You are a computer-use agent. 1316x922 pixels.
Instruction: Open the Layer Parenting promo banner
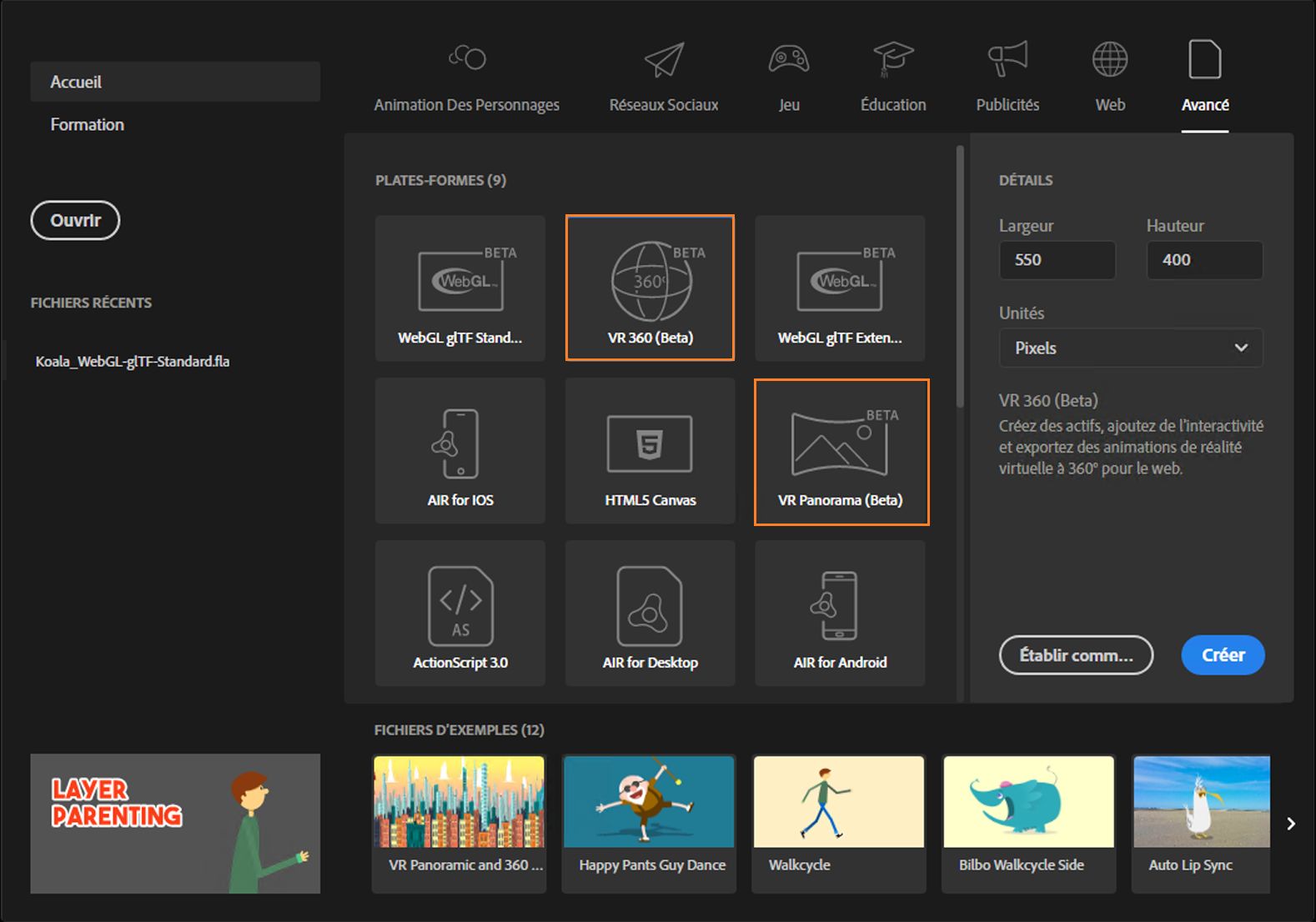[175, 824]
